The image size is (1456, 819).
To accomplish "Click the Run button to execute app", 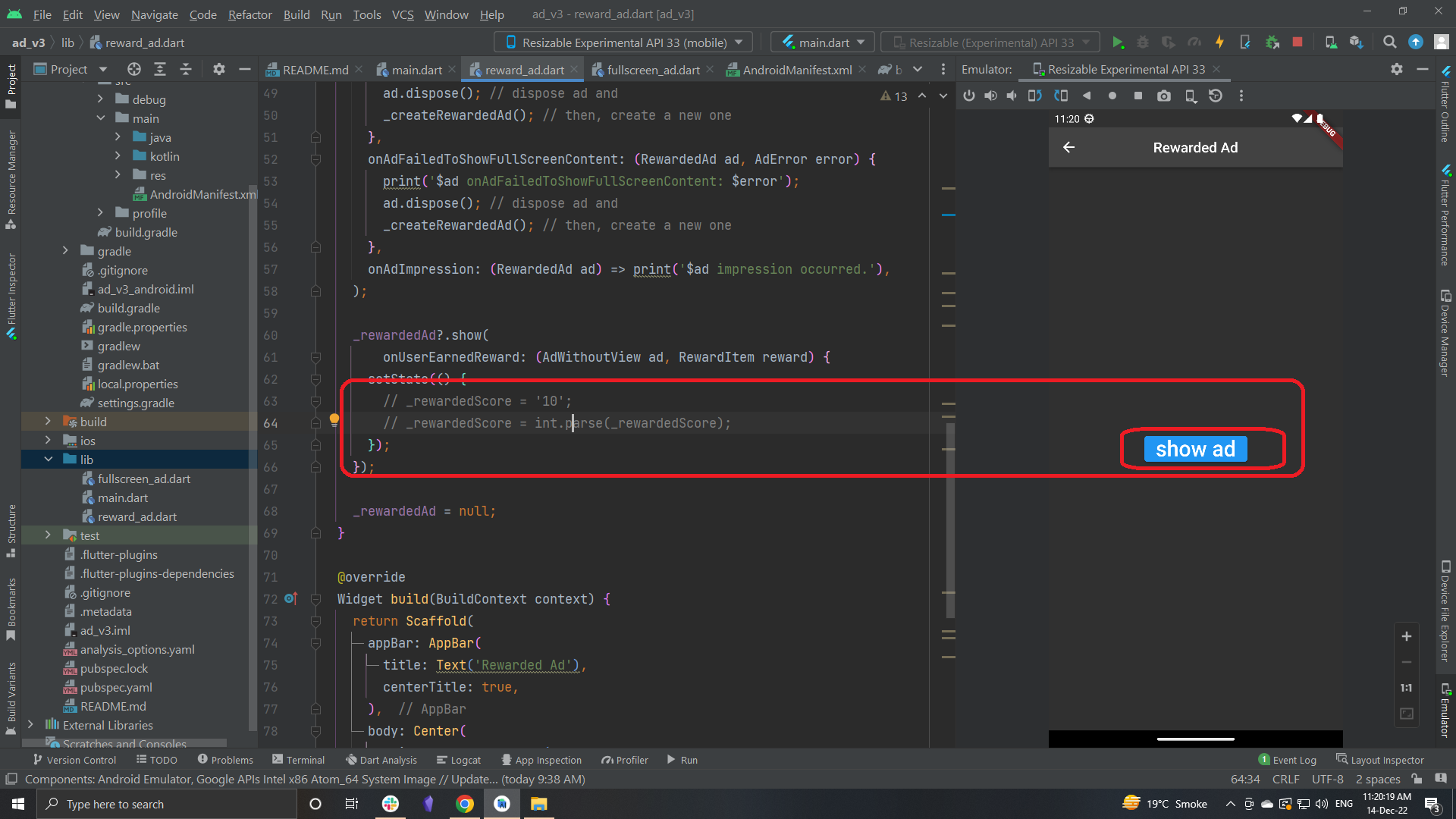I will (1118, 42).
